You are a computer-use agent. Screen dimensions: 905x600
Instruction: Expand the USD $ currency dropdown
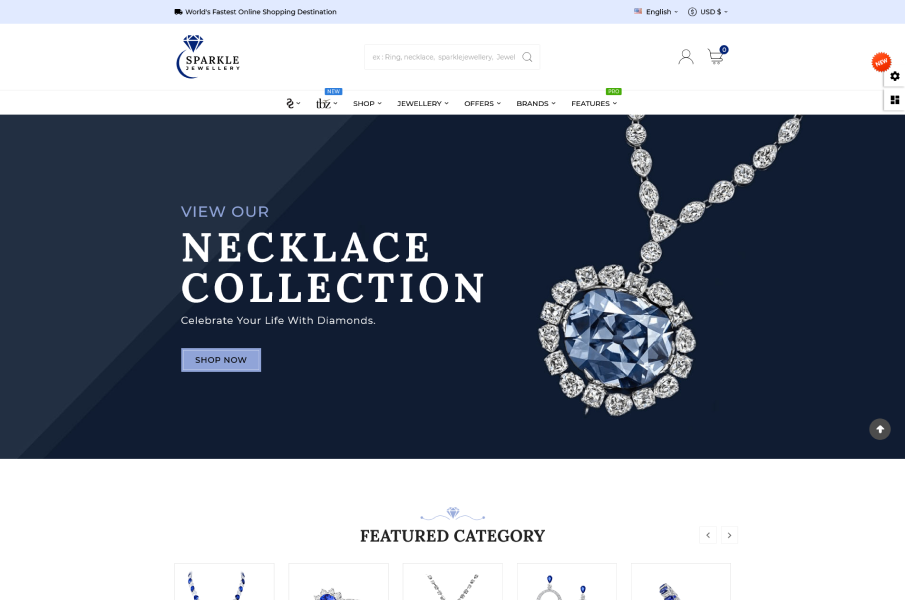click(x=708, y=12)
